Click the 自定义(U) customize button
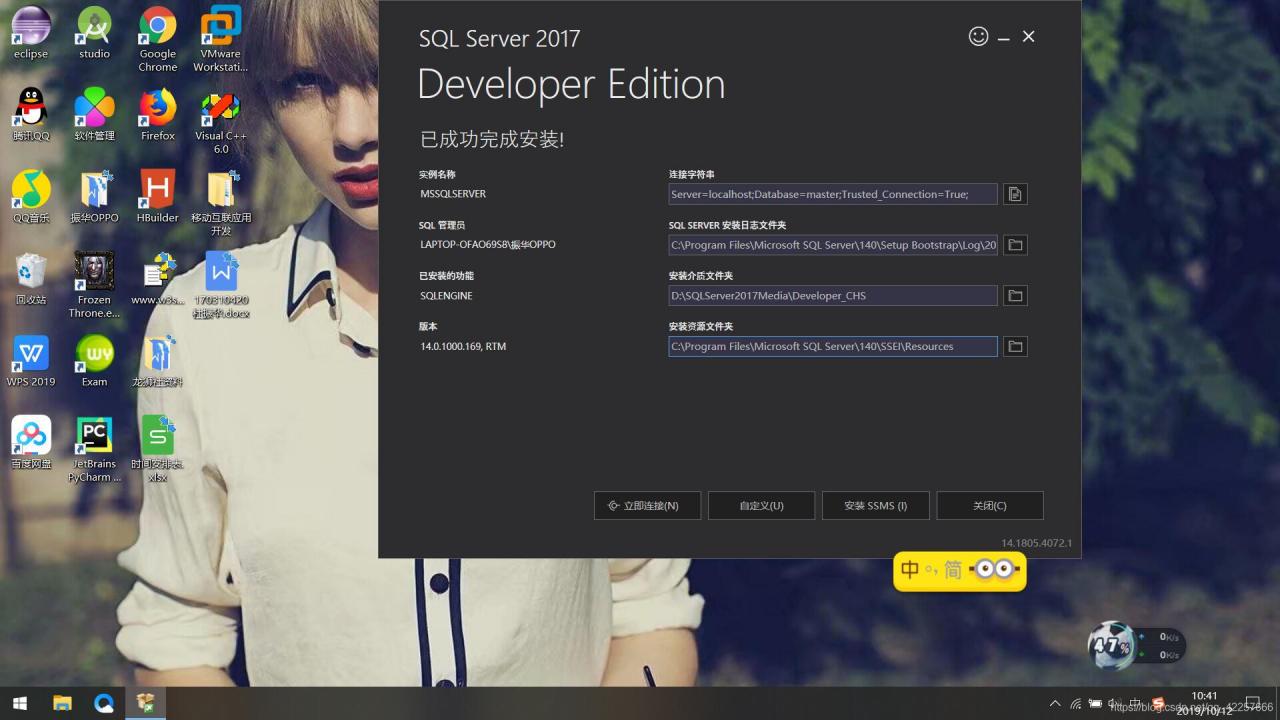Viewport: 1280px width, 720px height. click(761, 506)
